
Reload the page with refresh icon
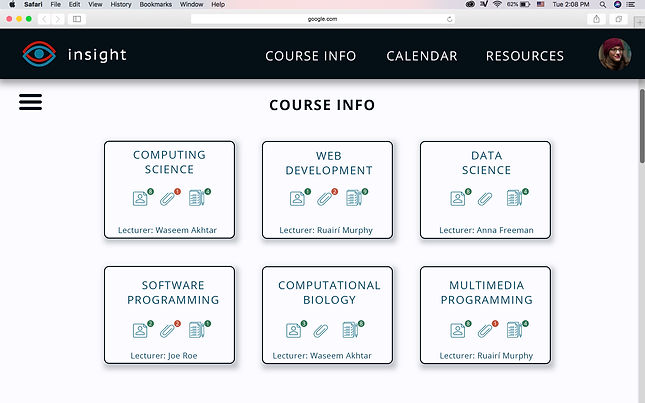click(x=449, y=19)
